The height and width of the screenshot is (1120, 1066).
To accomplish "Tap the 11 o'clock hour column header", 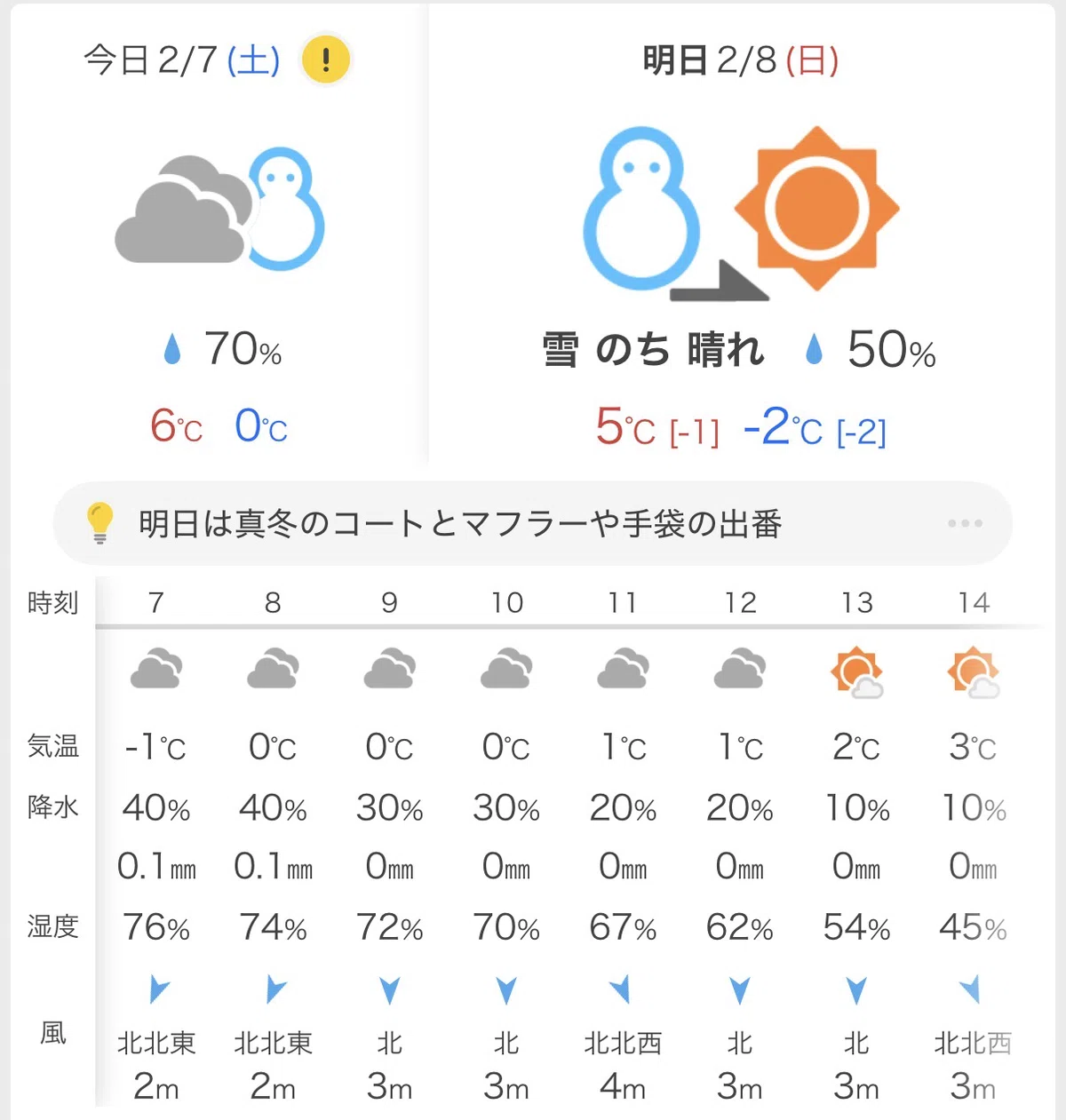I will coord(623,602).
